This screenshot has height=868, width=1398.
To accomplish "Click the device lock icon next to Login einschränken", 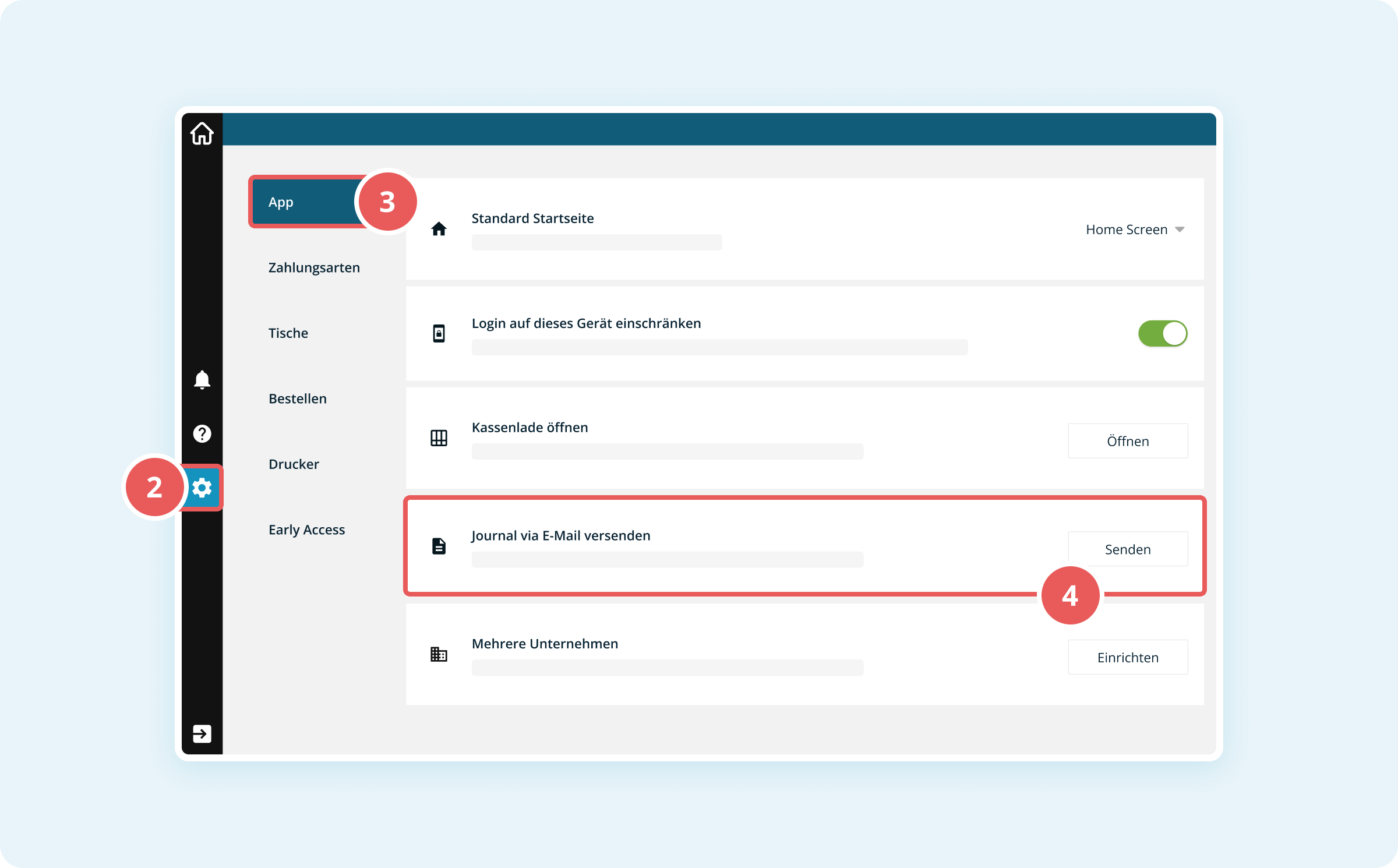I will [x=438, y=333].
